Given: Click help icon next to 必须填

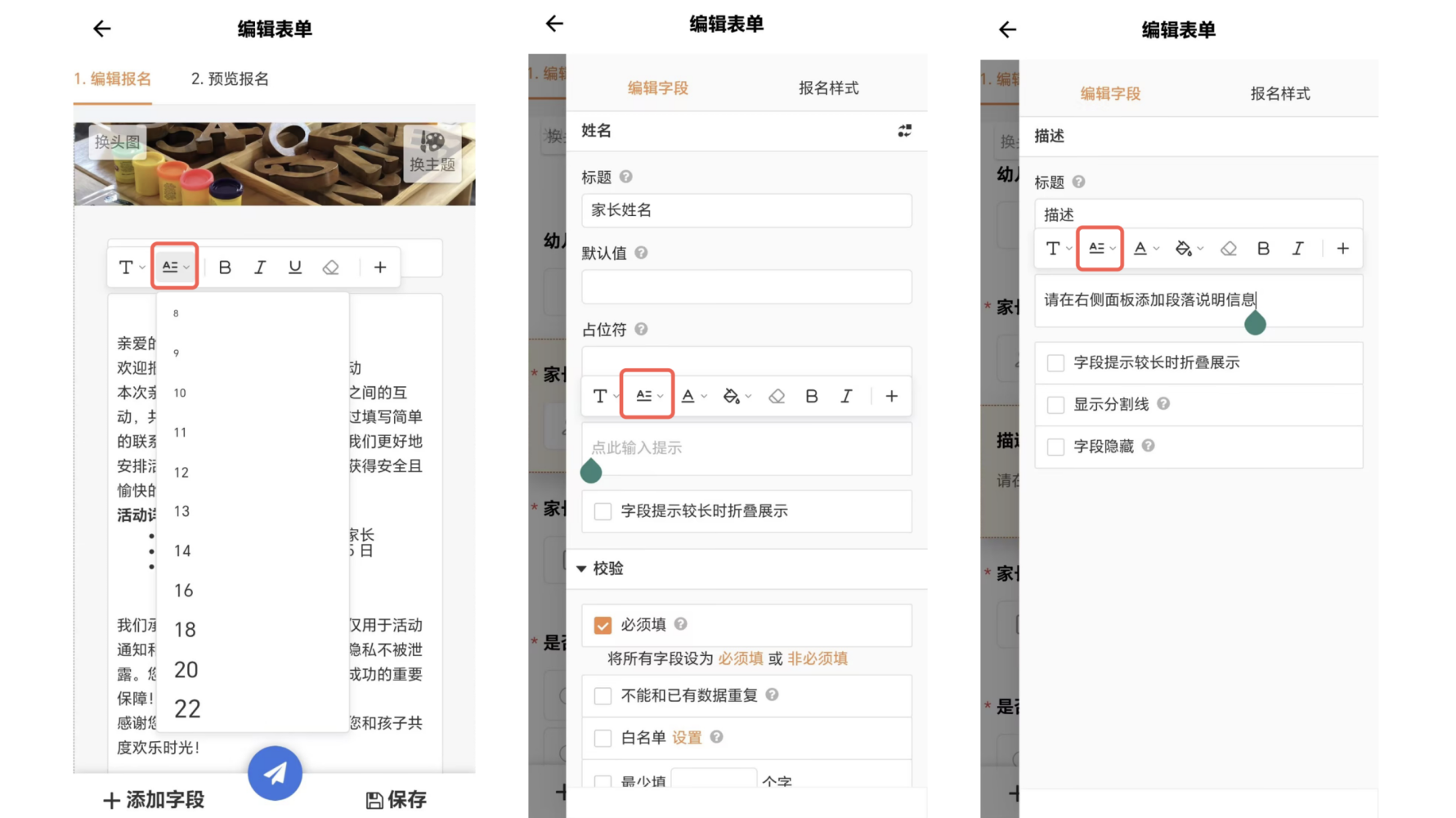Looking at the screenshot, I should click(680, 624).
